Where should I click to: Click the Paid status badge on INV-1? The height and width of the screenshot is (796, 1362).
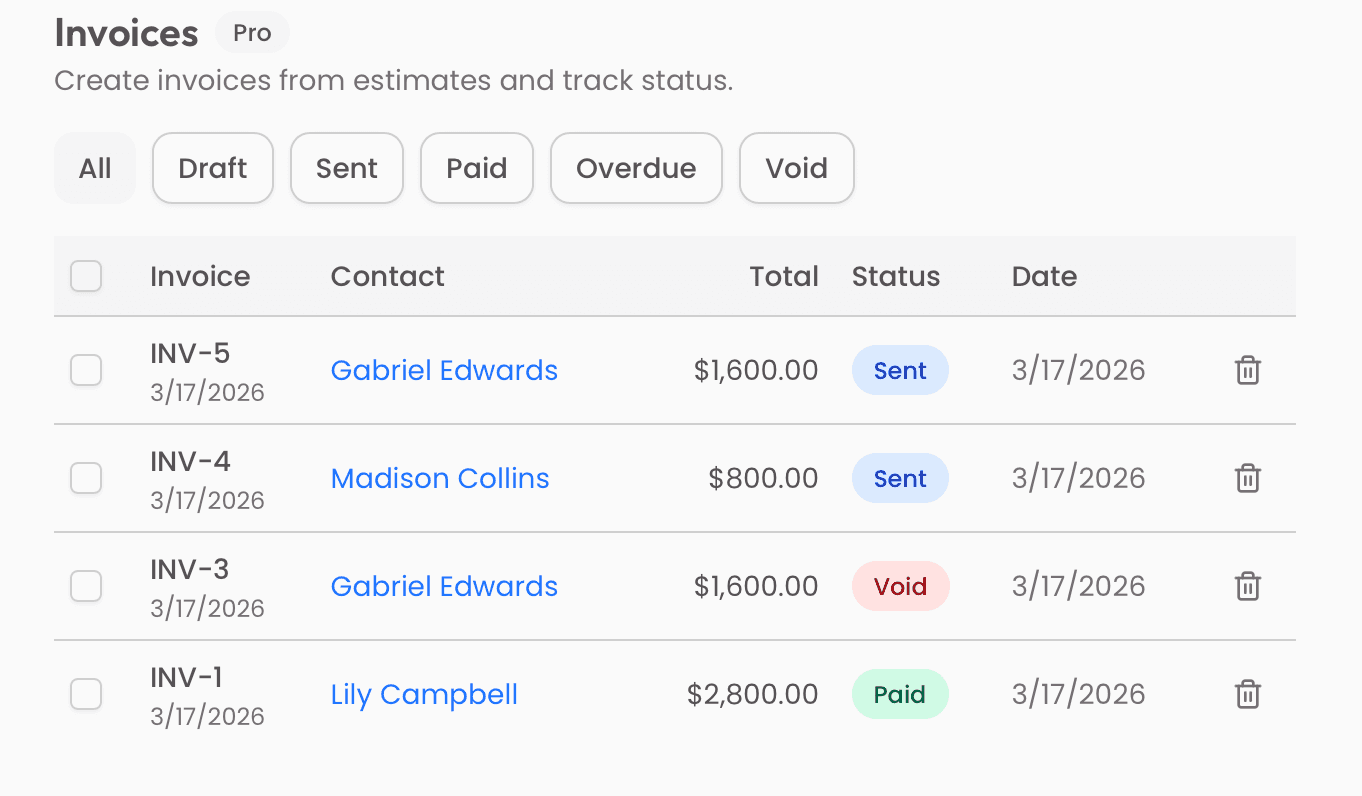[x=900, y=694]
